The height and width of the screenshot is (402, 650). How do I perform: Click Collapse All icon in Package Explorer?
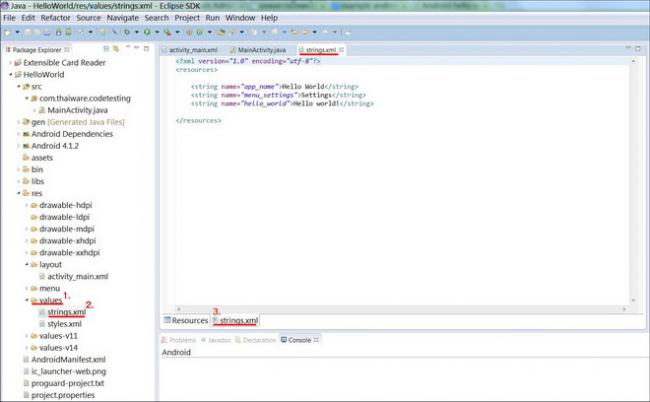(x=106, y=49)
